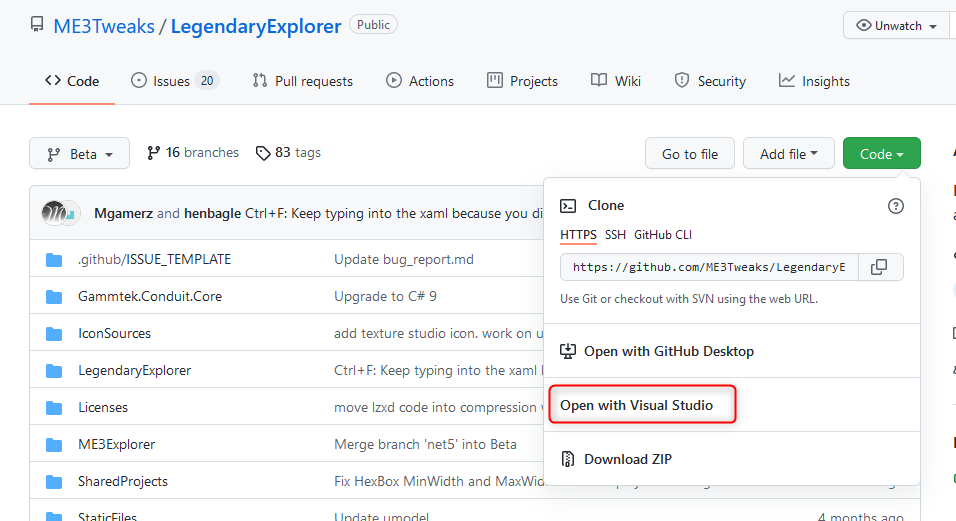Open the Unwatch dropdown
The height and width of the screenshot is (521, 956).
(896, 26)
